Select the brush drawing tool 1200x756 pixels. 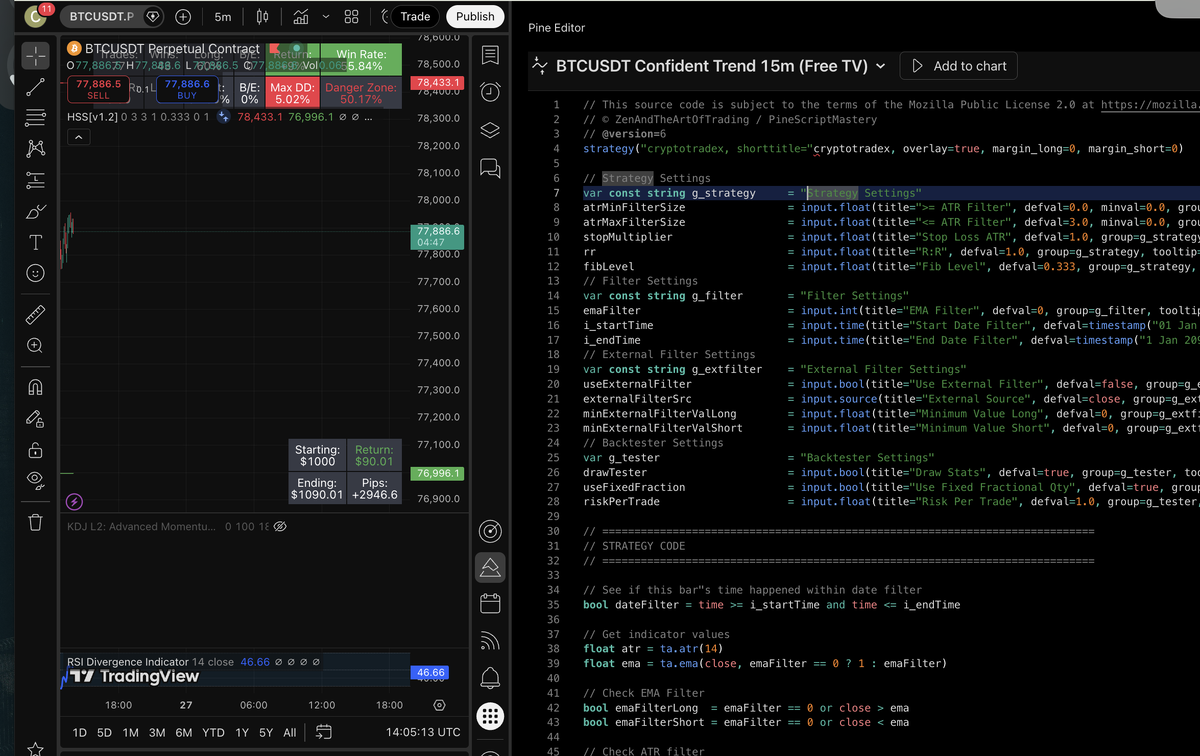click(x=35, y=212)
